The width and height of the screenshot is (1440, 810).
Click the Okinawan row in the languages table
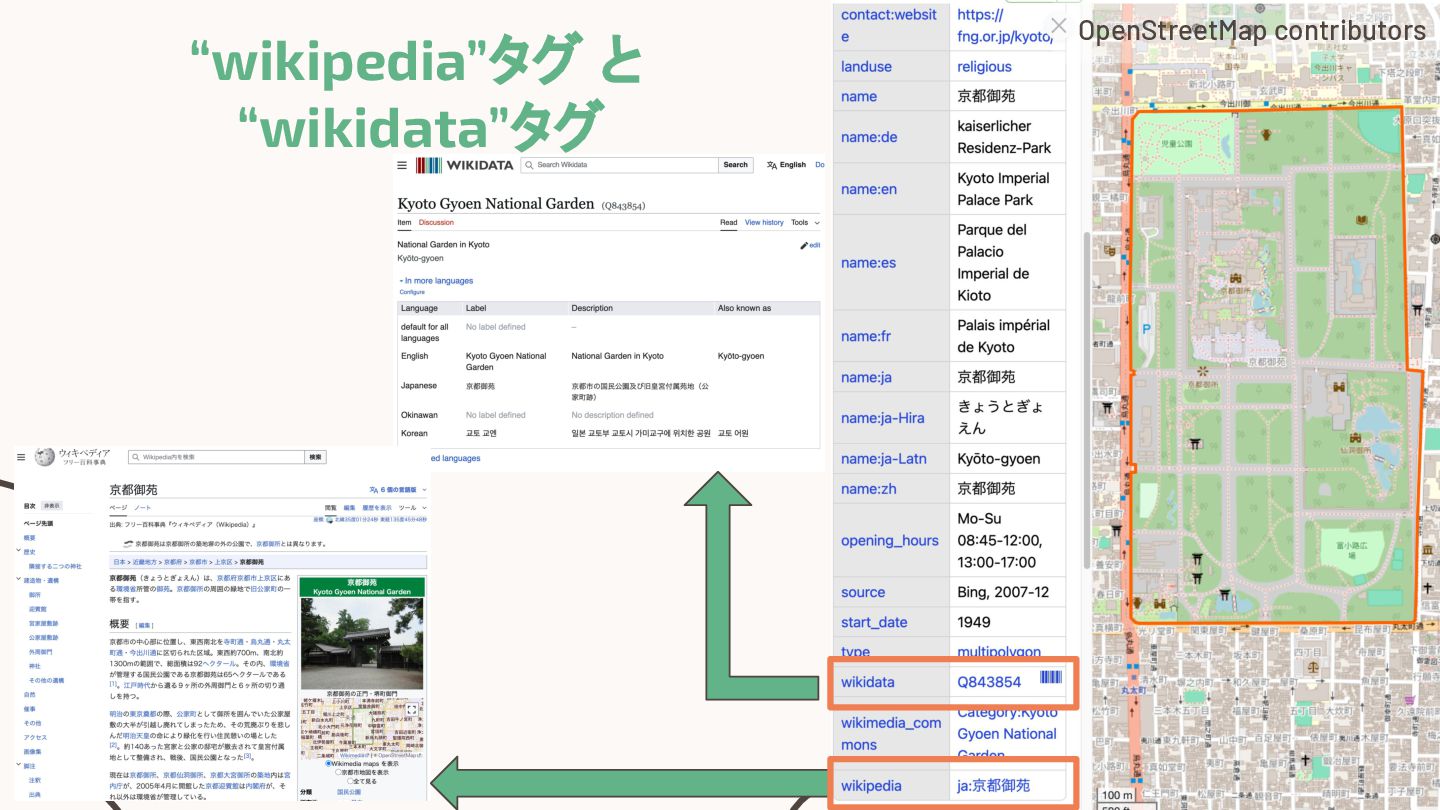[x=609, y=415]
